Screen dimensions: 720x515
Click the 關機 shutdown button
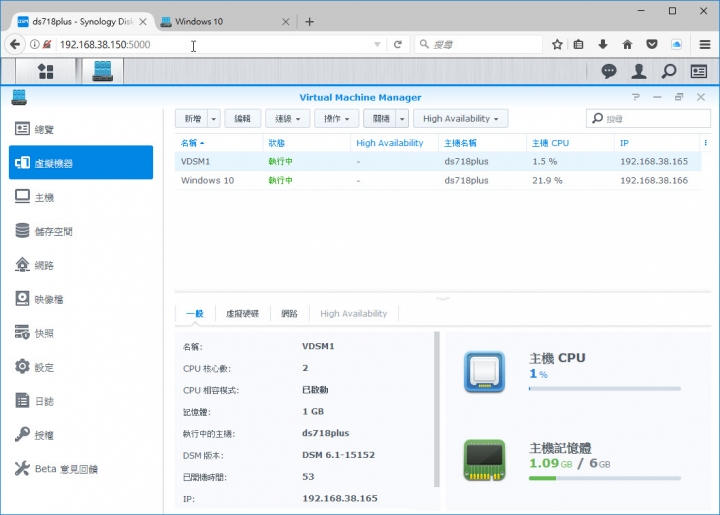point(380,118)
